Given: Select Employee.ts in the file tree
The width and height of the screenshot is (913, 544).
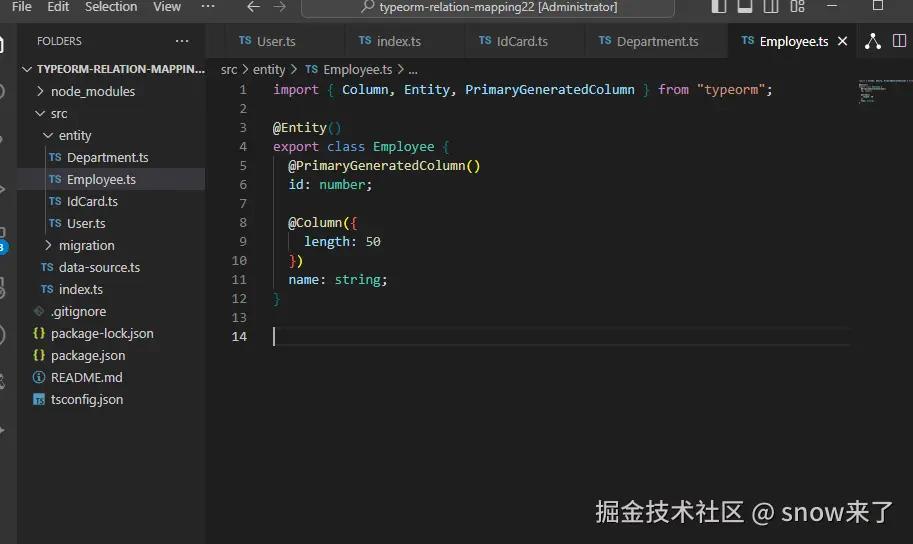Looking at the screenshot, I should point(111,179).
